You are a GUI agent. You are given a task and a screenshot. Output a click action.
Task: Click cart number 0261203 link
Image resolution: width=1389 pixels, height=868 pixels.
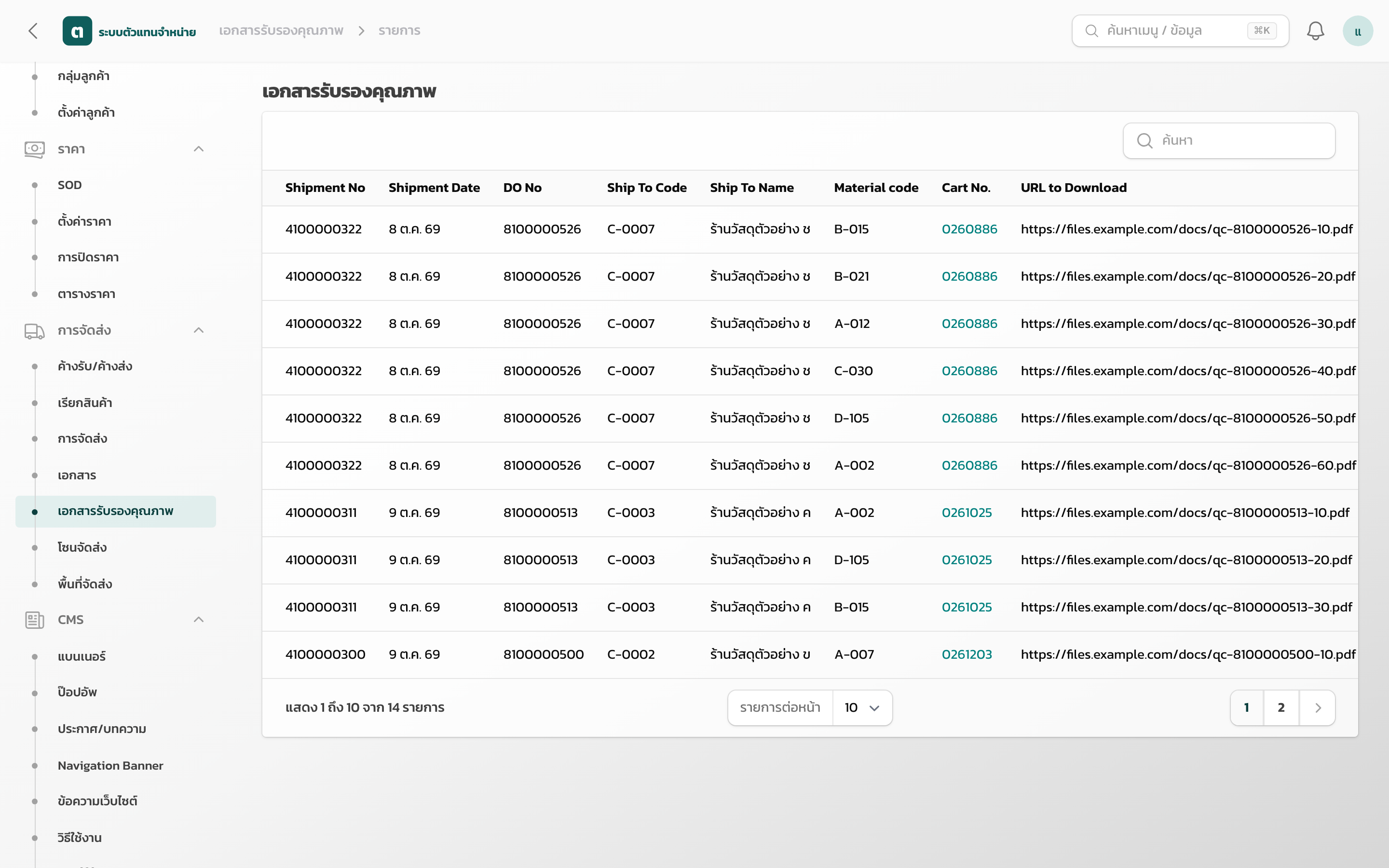point(967,655)
